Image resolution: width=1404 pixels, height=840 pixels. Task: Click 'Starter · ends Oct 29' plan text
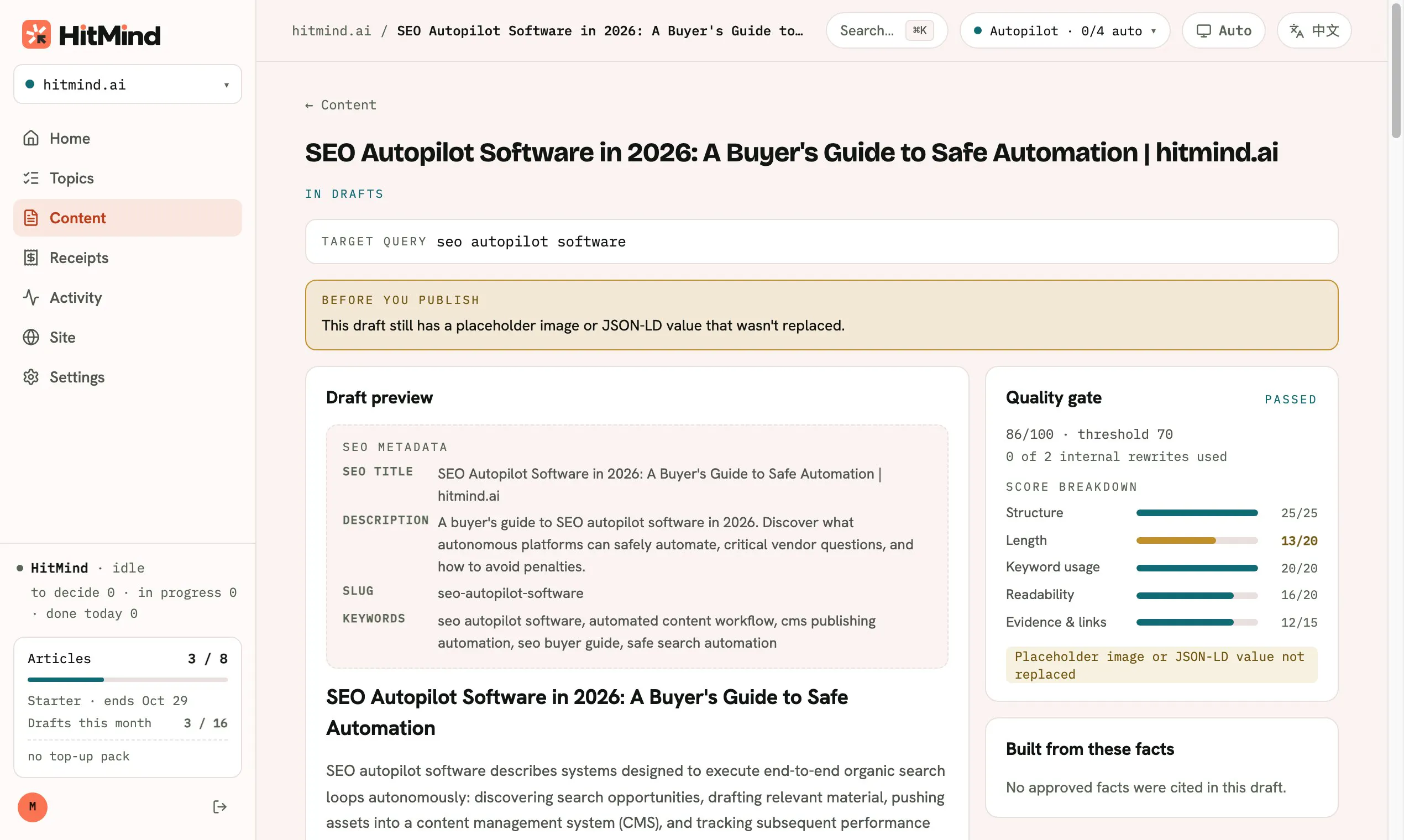(x=108, y=700)
